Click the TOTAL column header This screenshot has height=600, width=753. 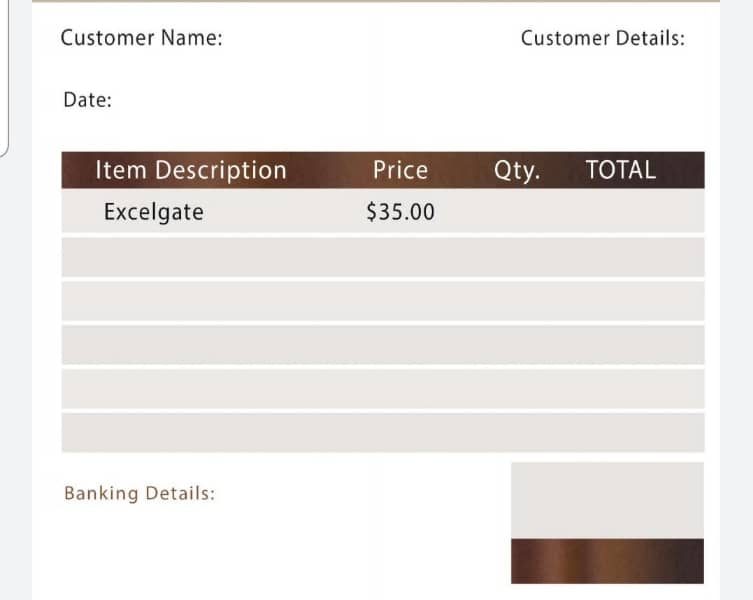click(x=620, y=170)
